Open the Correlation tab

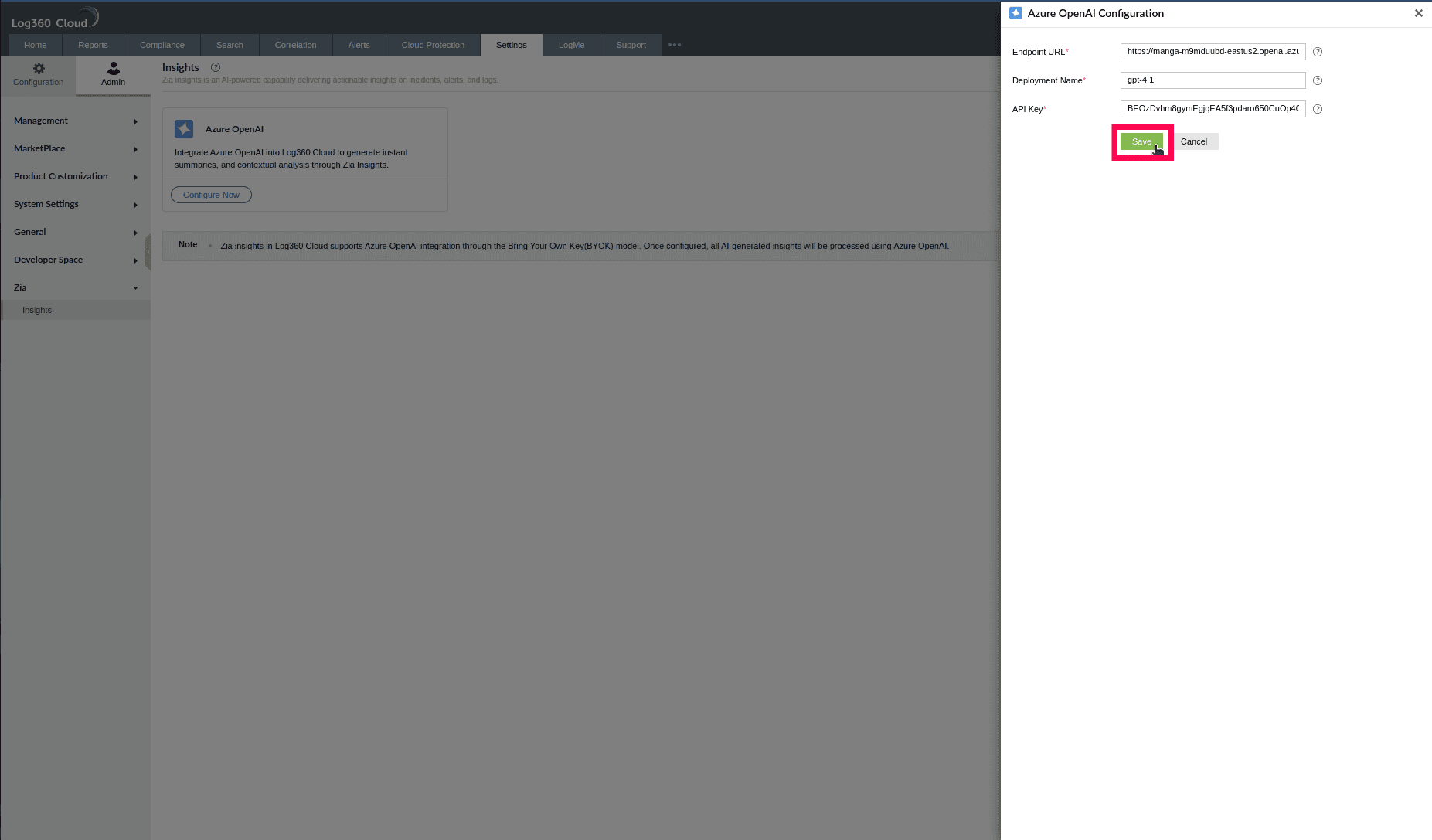pyautogui.click(x=295, y=45)
